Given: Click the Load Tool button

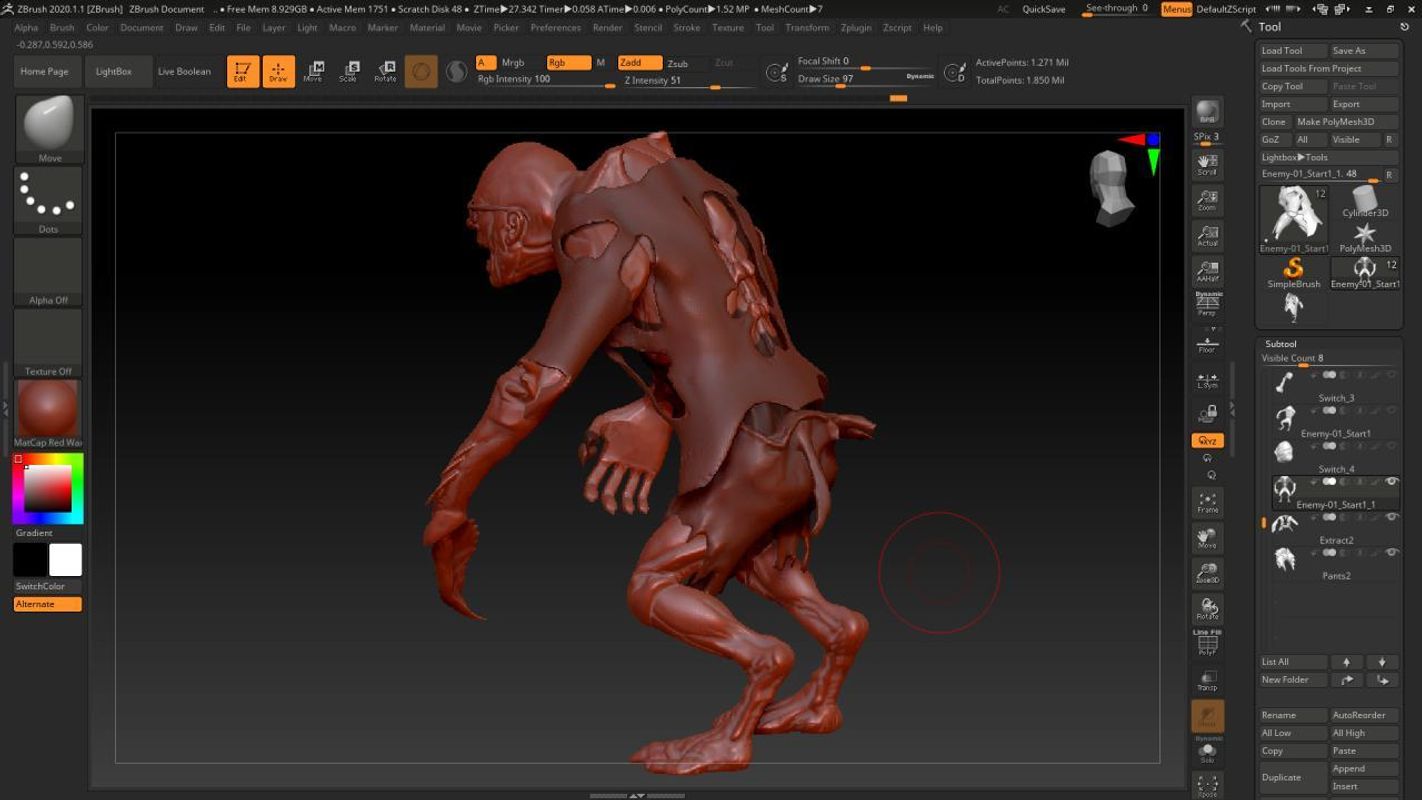Looking at the screenshot, I should (x=1293, y=51).
